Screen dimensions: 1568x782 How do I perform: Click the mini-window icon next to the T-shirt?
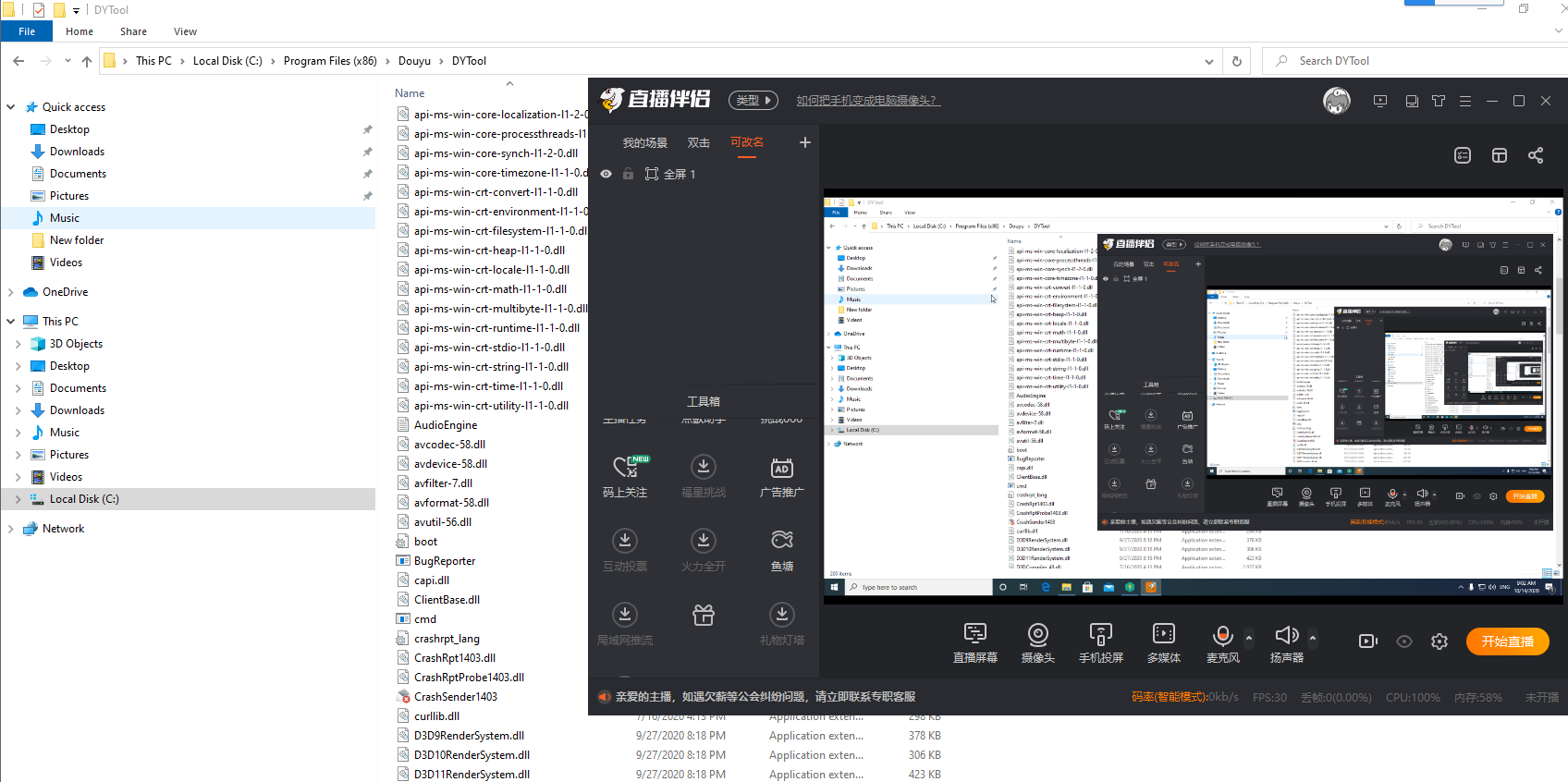pos(1412,101)
